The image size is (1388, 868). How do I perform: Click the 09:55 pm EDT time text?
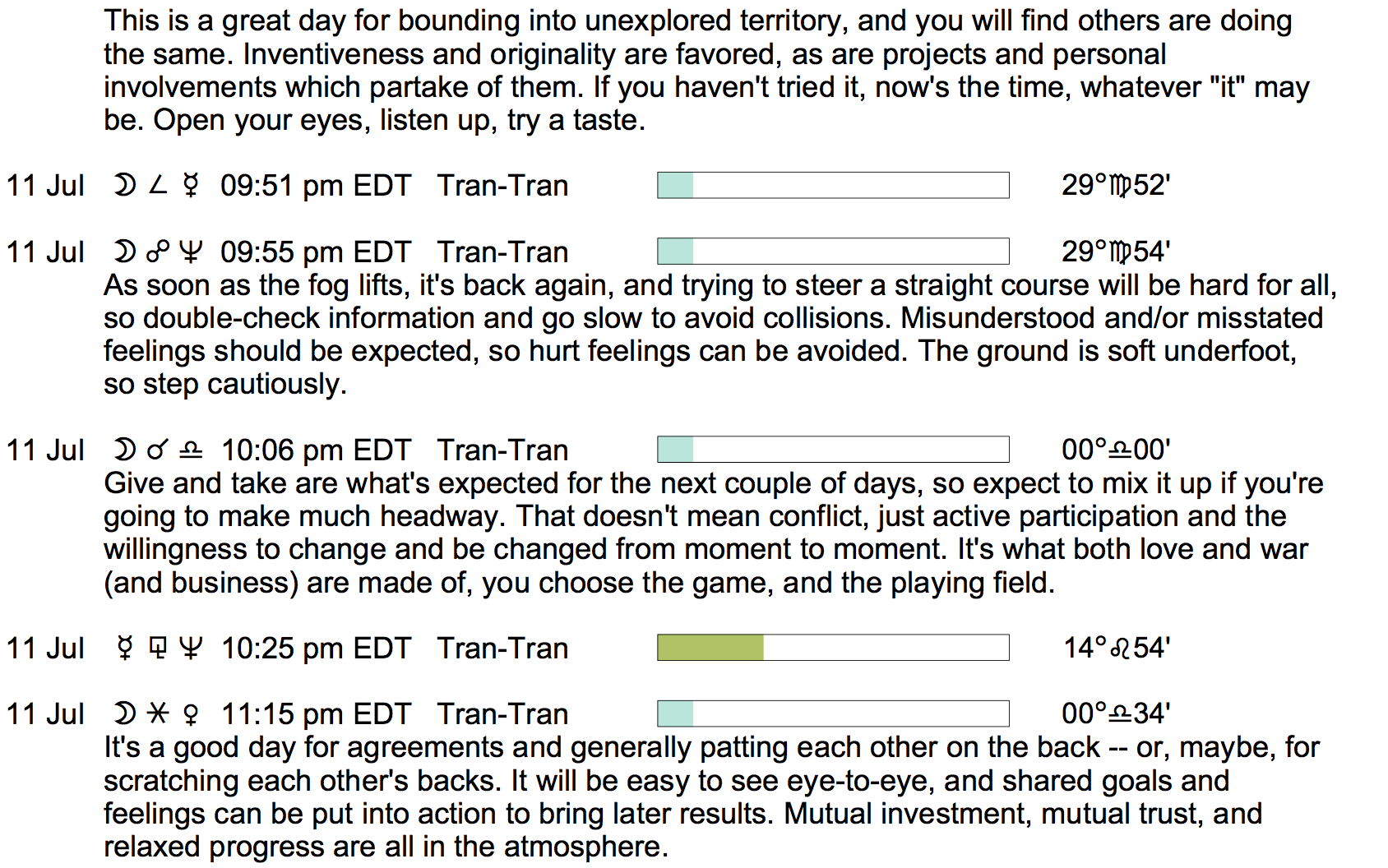click(316, 252)
